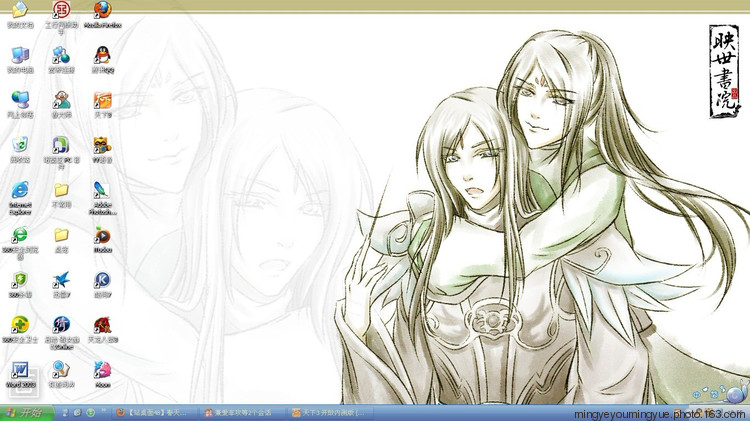Image resolution: width=750 pixels, height=421 pixels.
Task: Open the yellow folder beside Internet Explorer
Action: pos(61,190)
